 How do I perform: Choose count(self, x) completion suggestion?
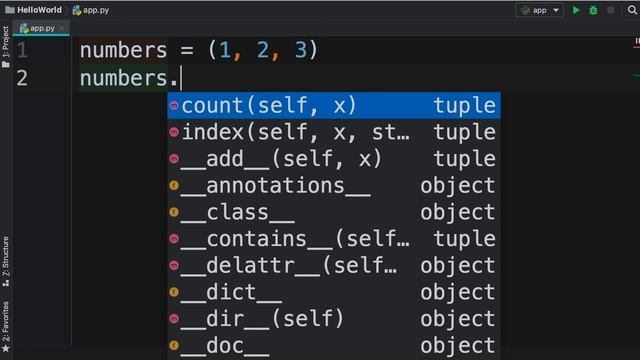[x=334, y=106]
